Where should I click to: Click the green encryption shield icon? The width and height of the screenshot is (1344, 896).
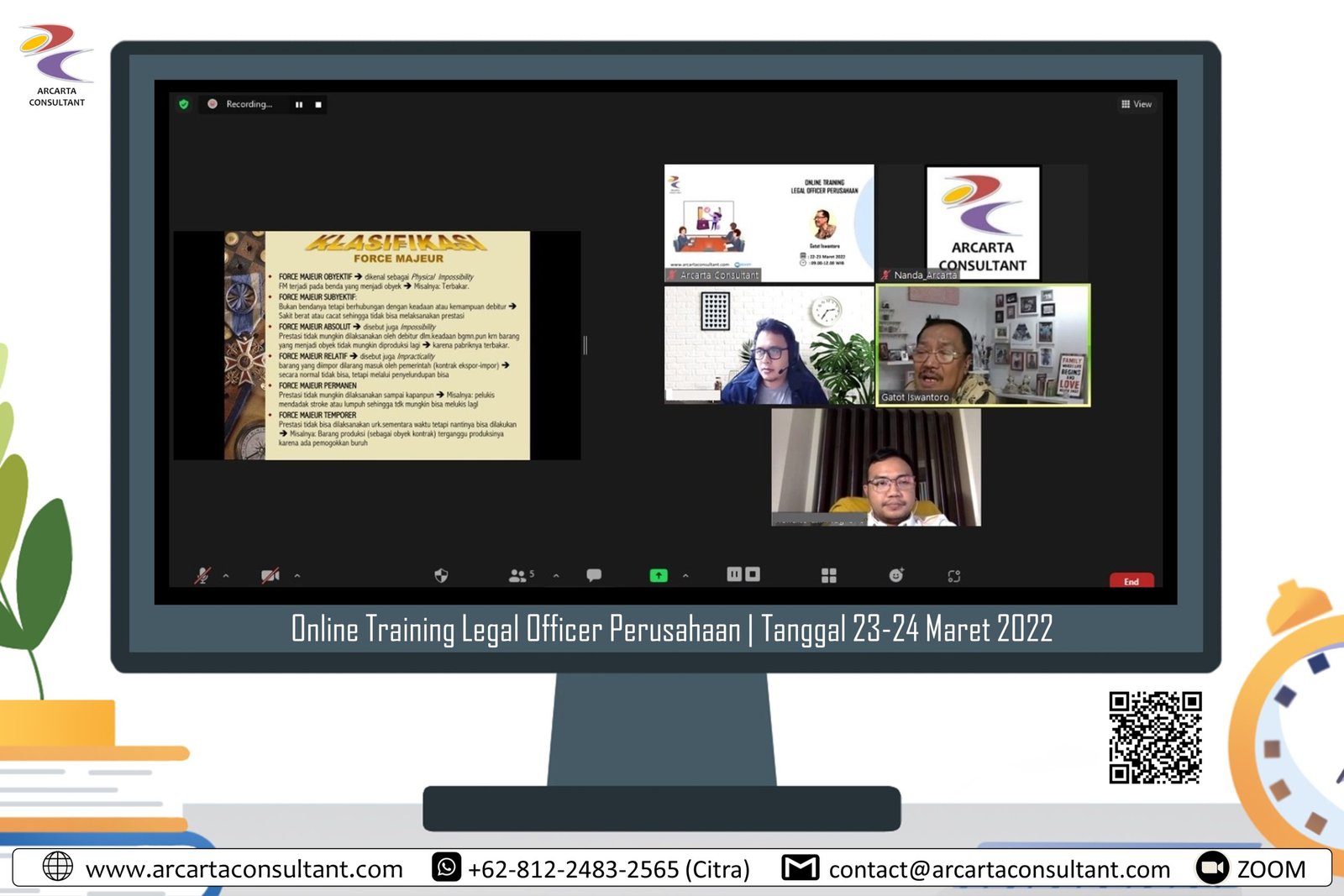pyautogui.click(x=184, y=104)
